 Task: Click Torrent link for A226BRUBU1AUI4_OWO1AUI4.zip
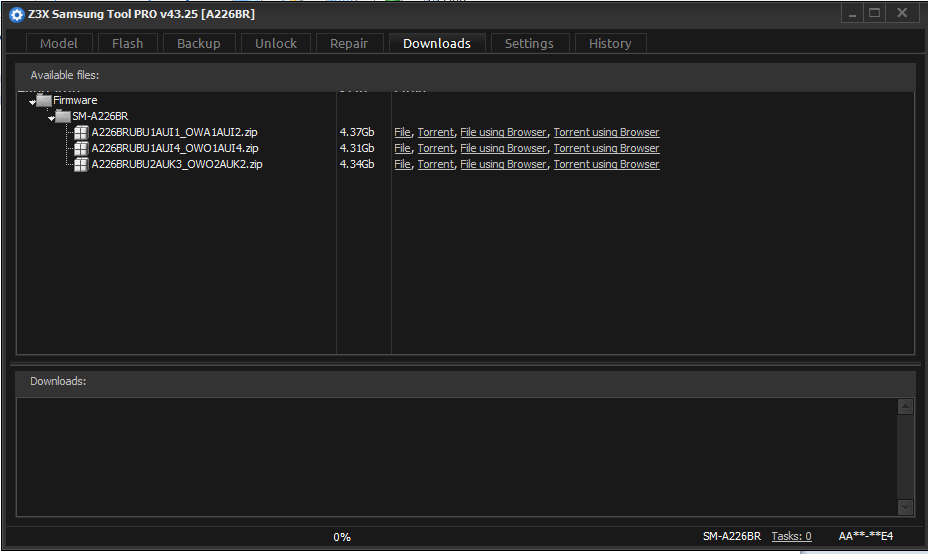(436, 148)
